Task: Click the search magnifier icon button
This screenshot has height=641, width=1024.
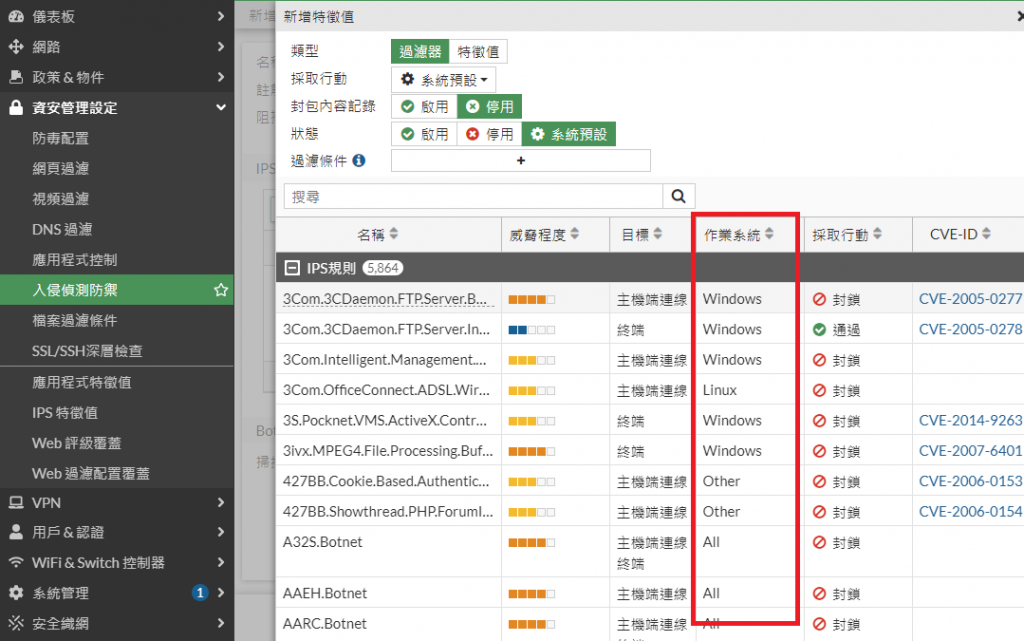Action: 680,197
